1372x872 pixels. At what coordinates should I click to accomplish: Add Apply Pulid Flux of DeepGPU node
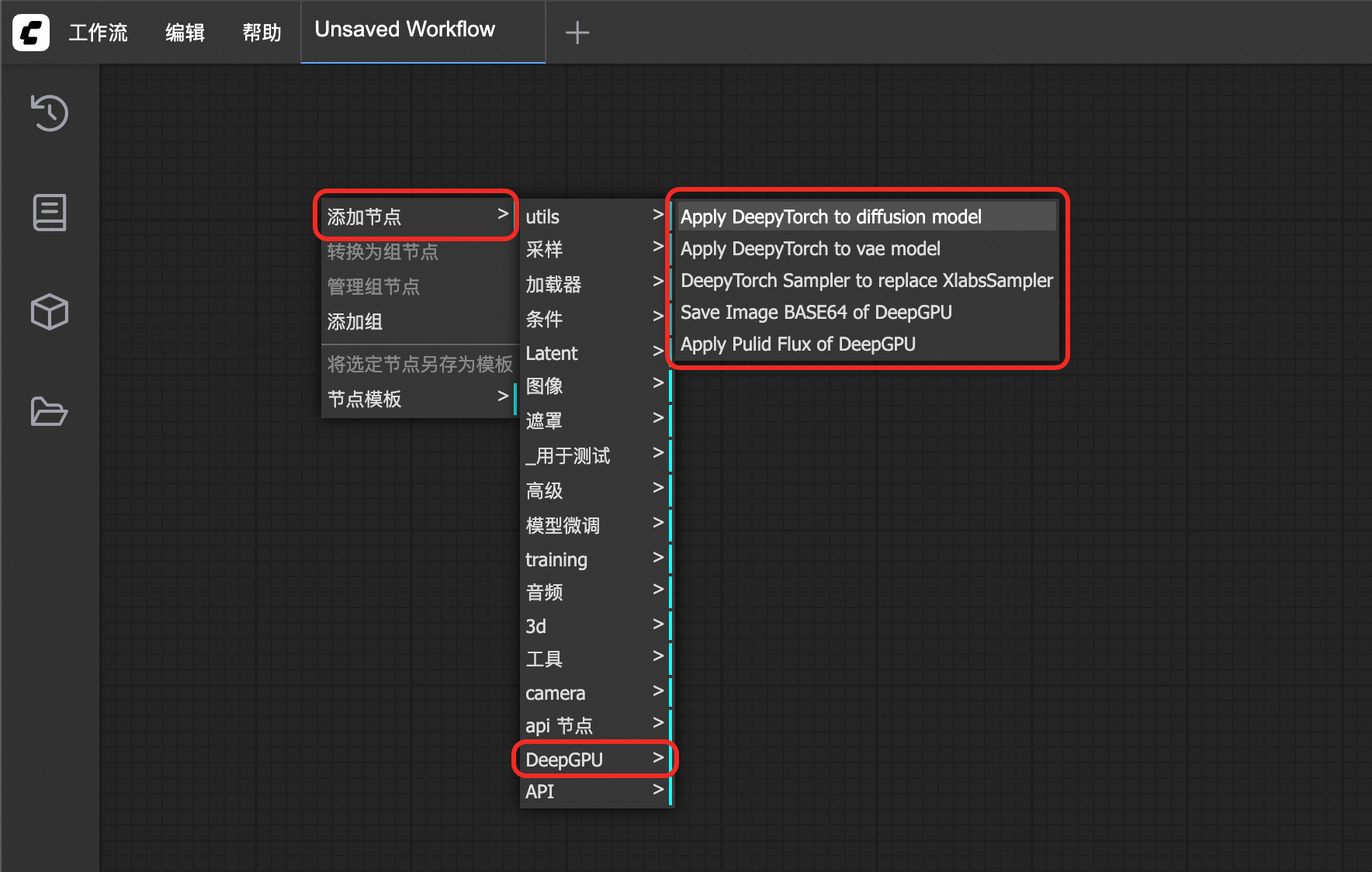tap(866, 344)
